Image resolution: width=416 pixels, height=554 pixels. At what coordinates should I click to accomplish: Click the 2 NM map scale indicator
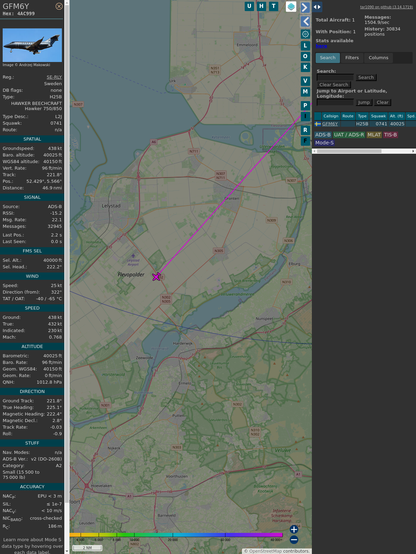(87, 548)
